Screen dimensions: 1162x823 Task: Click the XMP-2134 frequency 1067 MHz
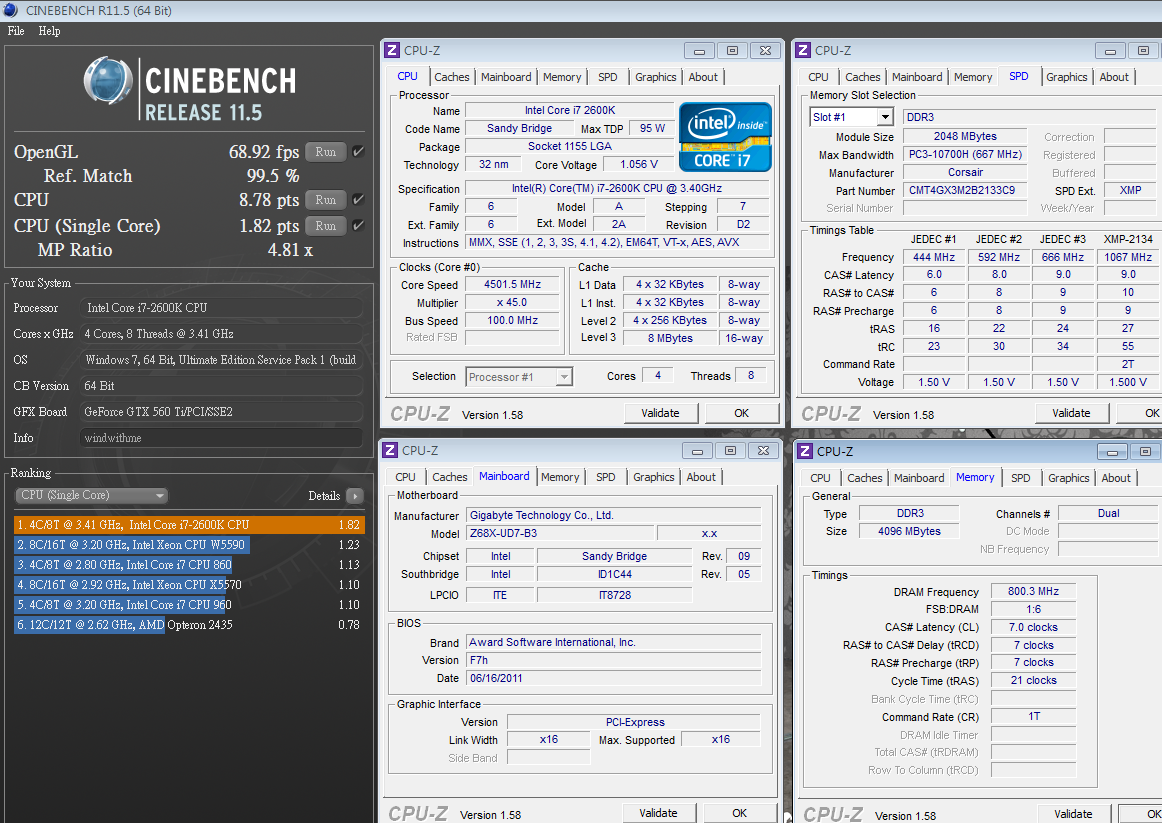click(x=1128, y=257)
